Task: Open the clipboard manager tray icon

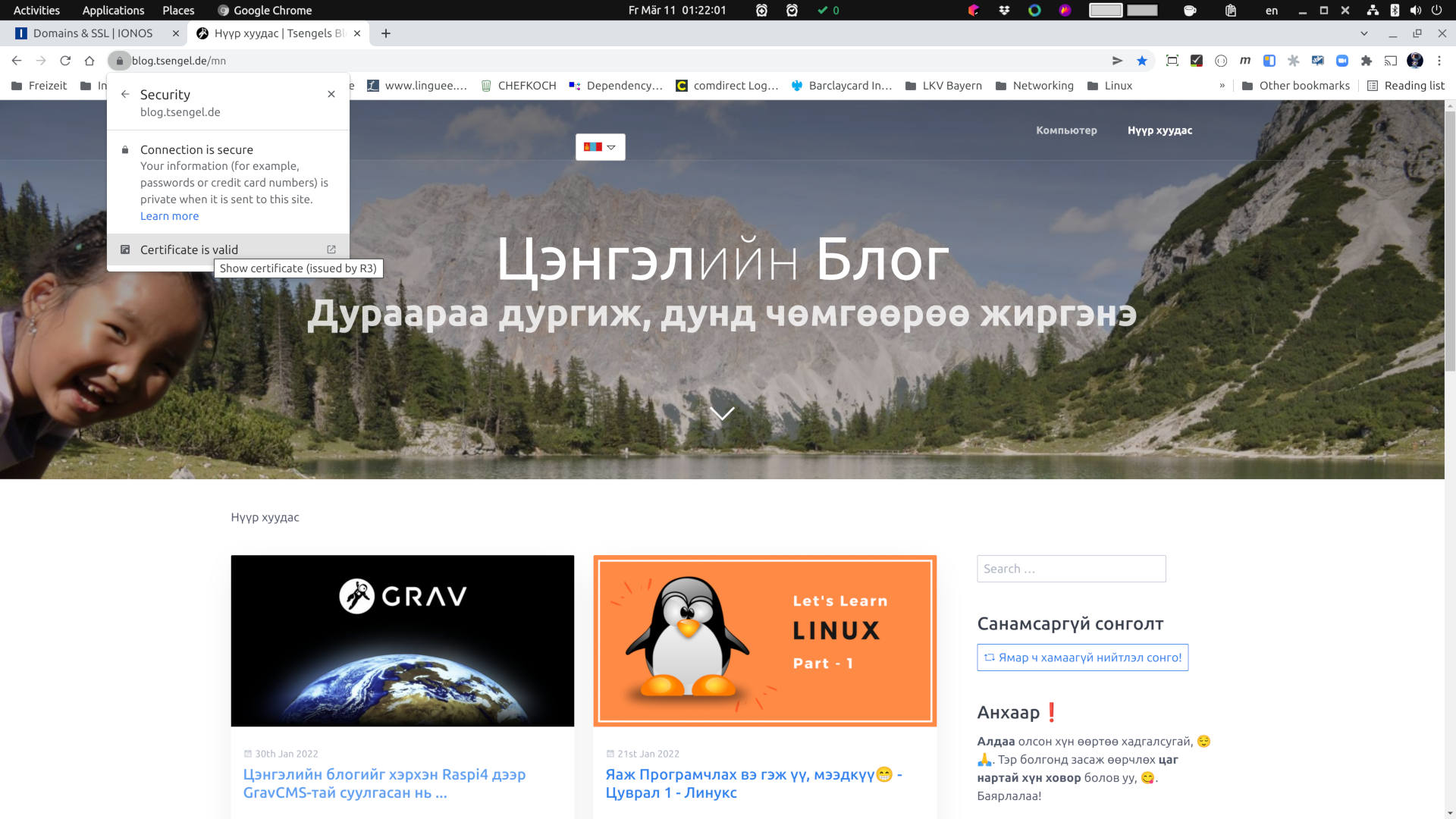Action: pos(1230,10)
